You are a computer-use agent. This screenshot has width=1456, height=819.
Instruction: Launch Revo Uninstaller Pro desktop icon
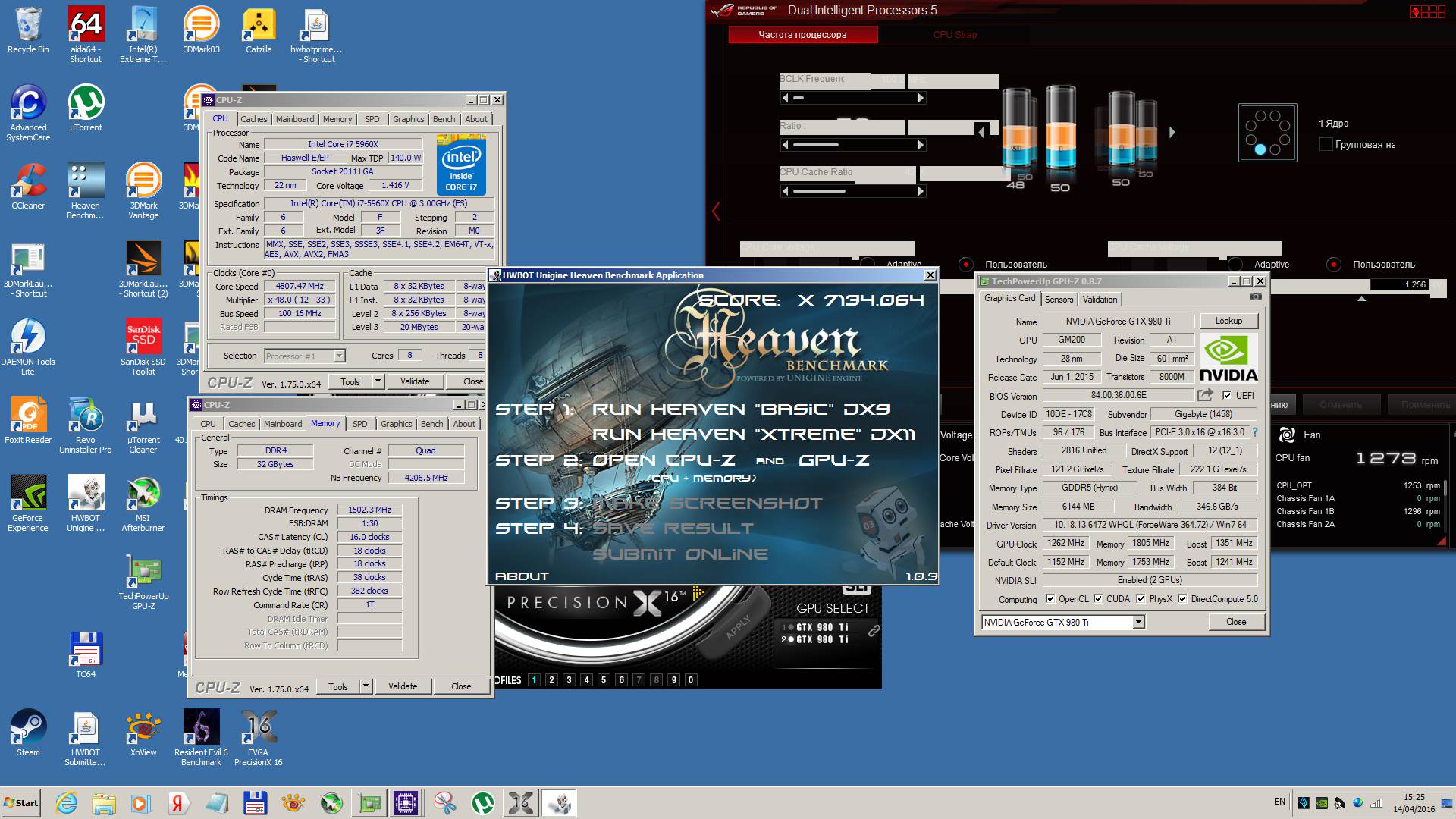pyautogui.click(x=86, y=425)
